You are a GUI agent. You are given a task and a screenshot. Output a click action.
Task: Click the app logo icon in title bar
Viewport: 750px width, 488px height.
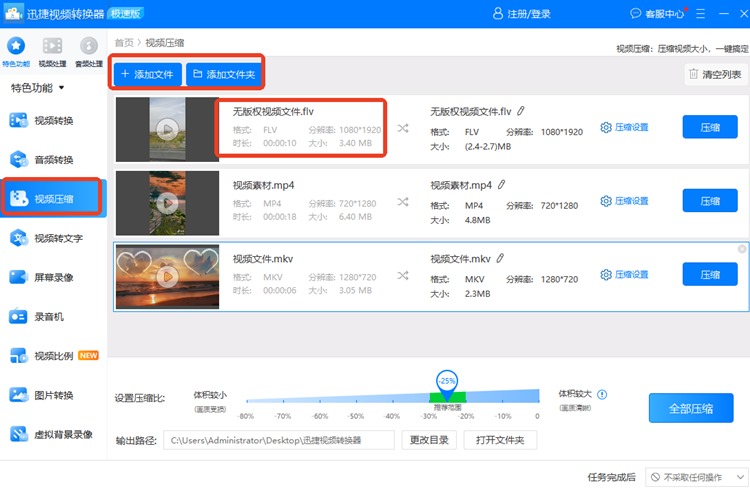tap(13, 13)
